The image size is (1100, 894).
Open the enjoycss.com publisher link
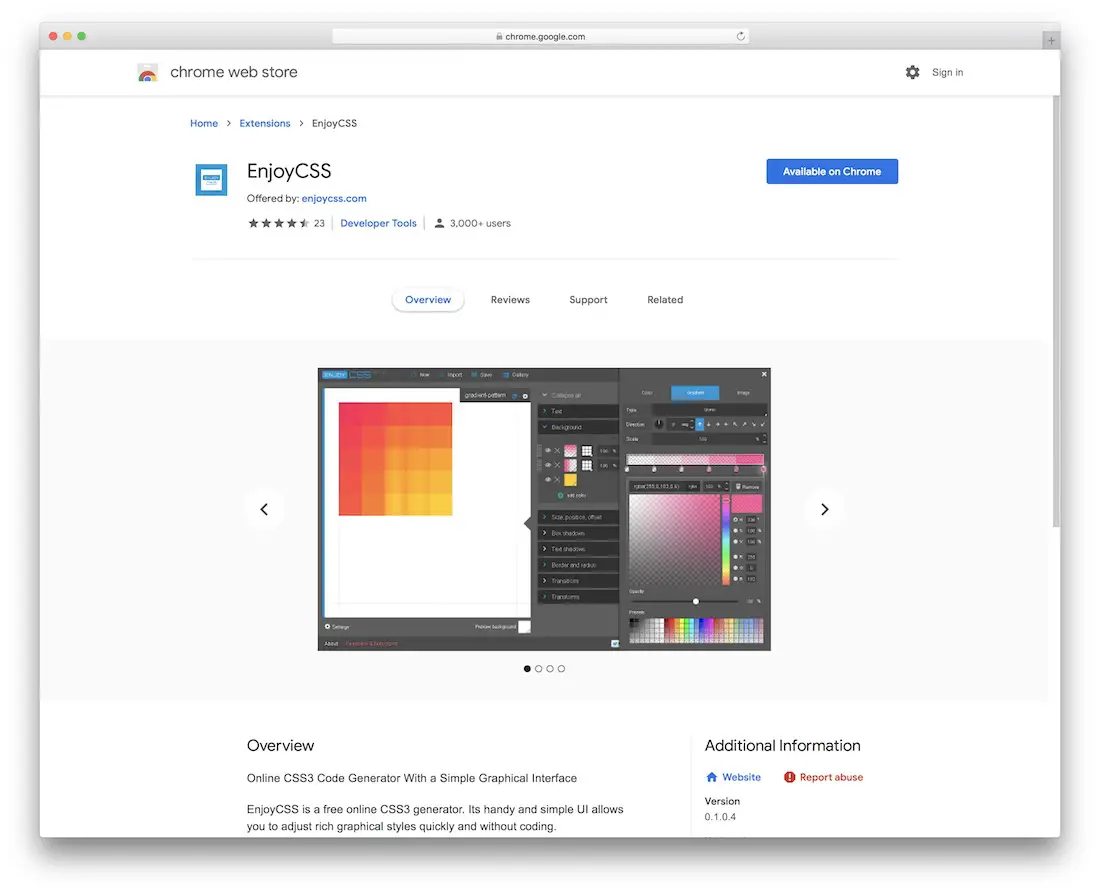click(334, 198)
